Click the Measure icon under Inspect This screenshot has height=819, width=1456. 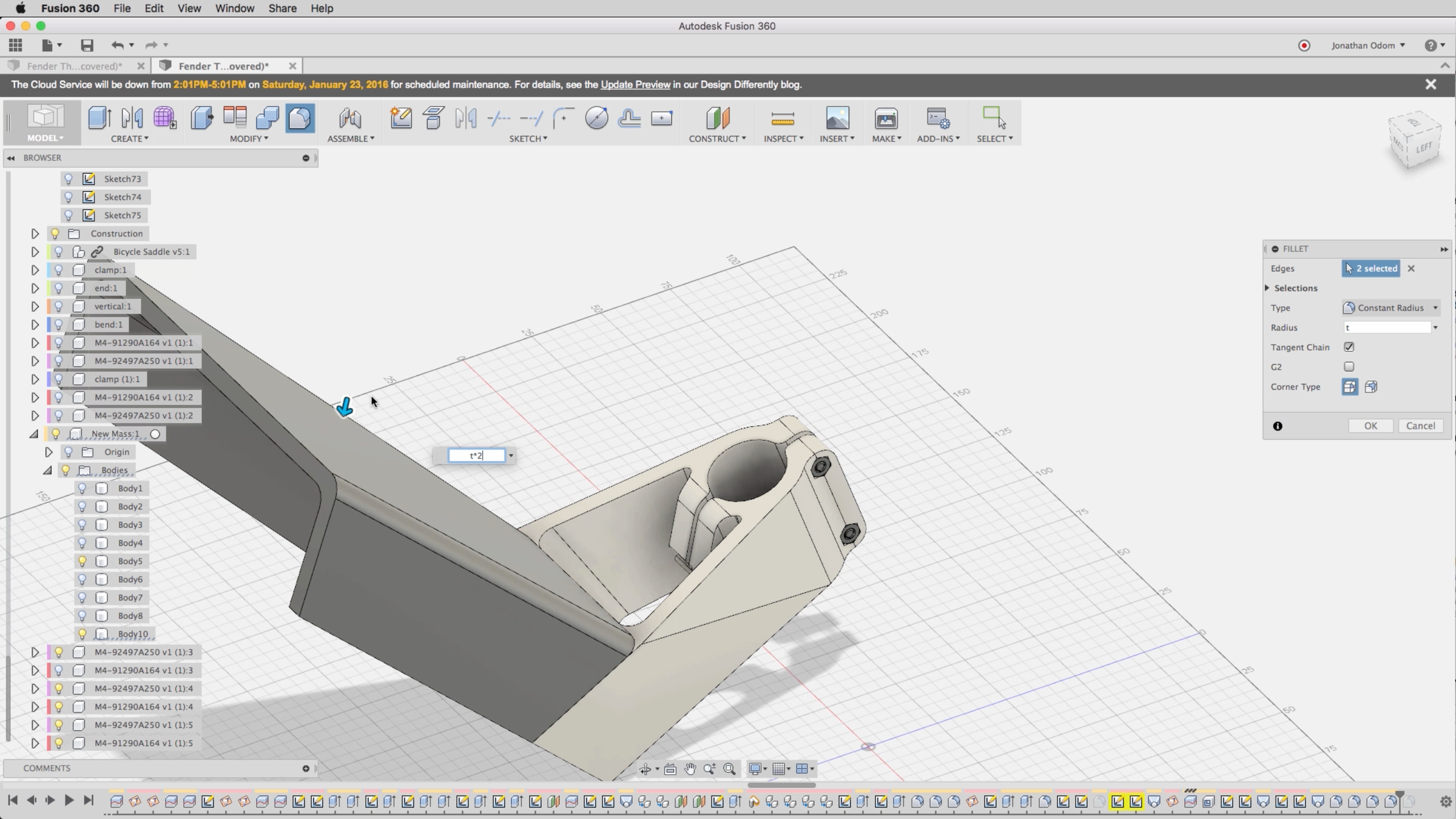click(x=783, y=118)
